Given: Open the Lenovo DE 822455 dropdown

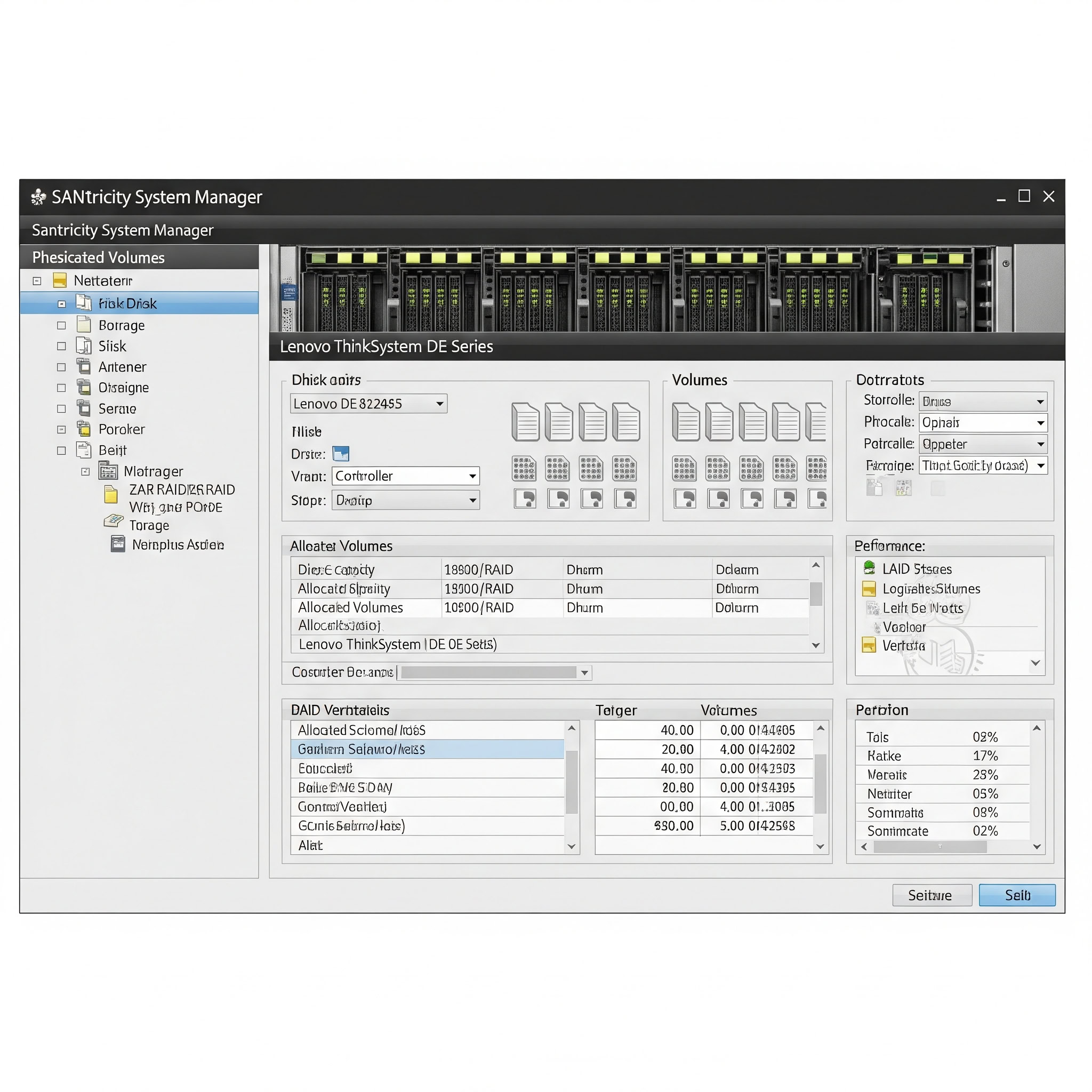Looking at the screenshot, I should 368,404.
